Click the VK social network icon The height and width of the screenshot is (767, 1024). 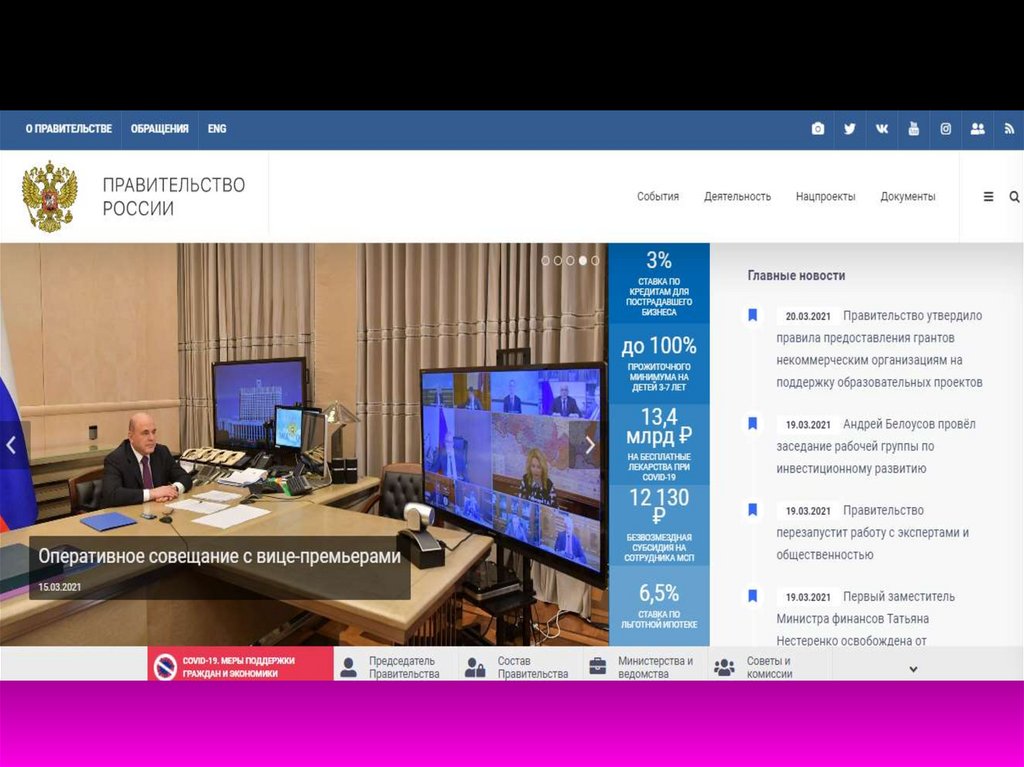tap(881, 129)
